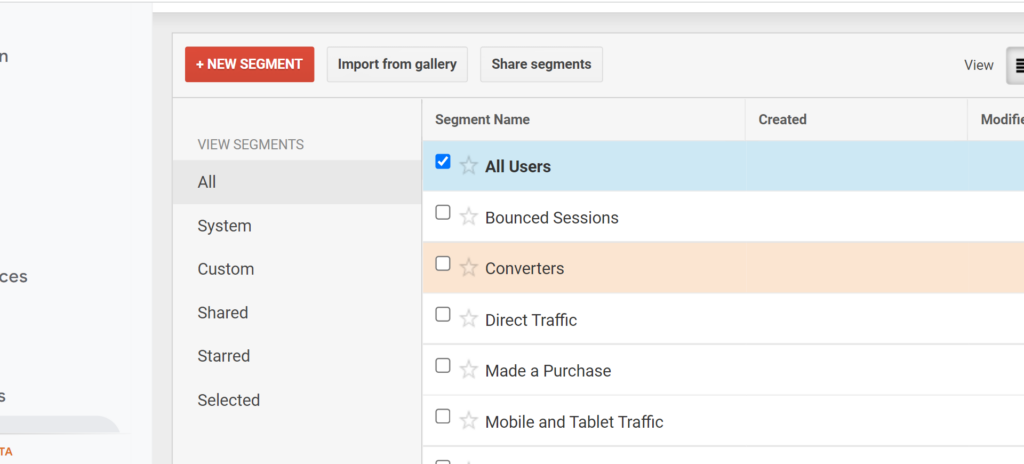
Task: Filter to Starred segments
Action: tap(297, 356)
